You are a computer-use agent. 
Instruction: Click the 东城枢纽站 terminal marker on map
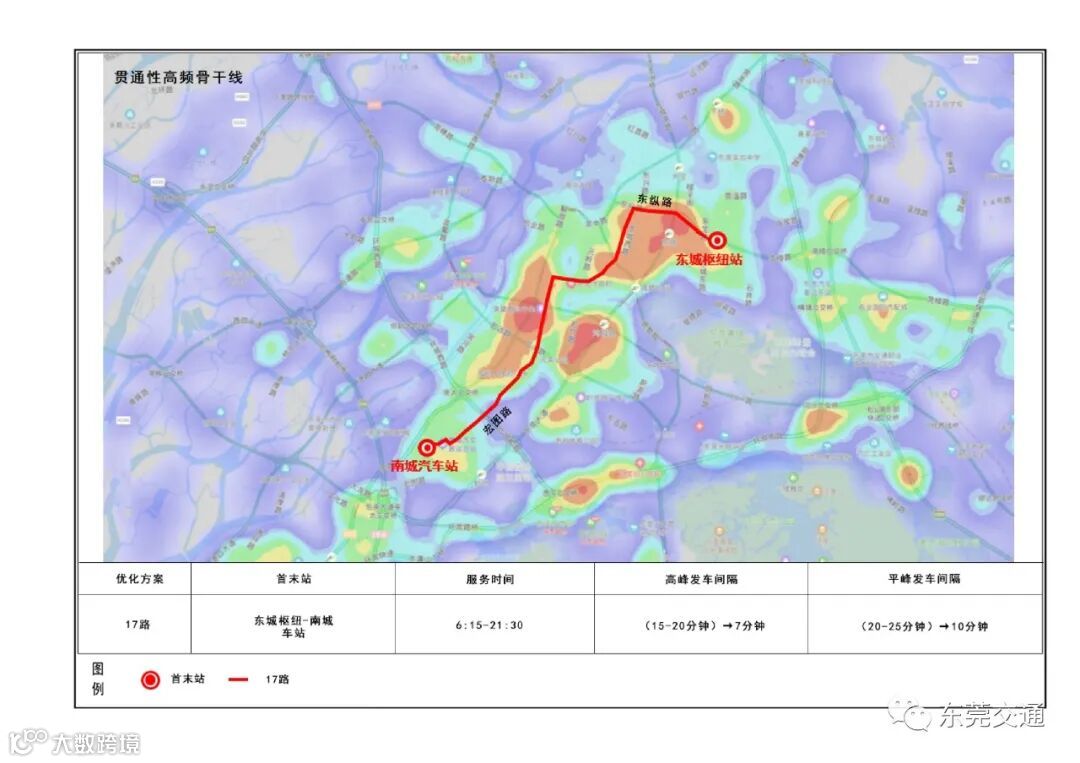tap(717, 241)
